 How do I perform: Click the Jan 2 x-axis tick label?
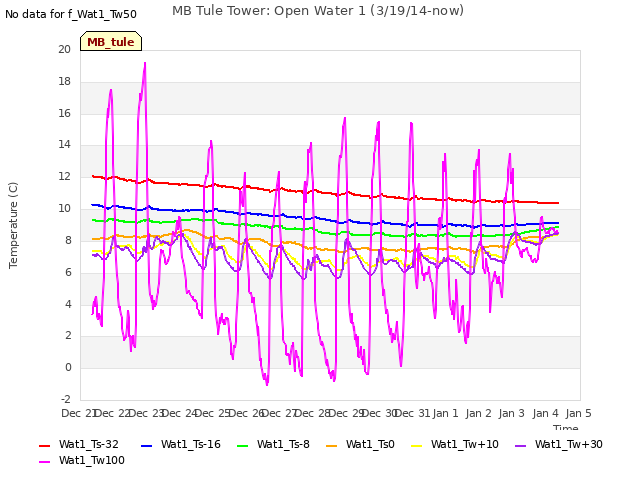(x=479, y=413)
